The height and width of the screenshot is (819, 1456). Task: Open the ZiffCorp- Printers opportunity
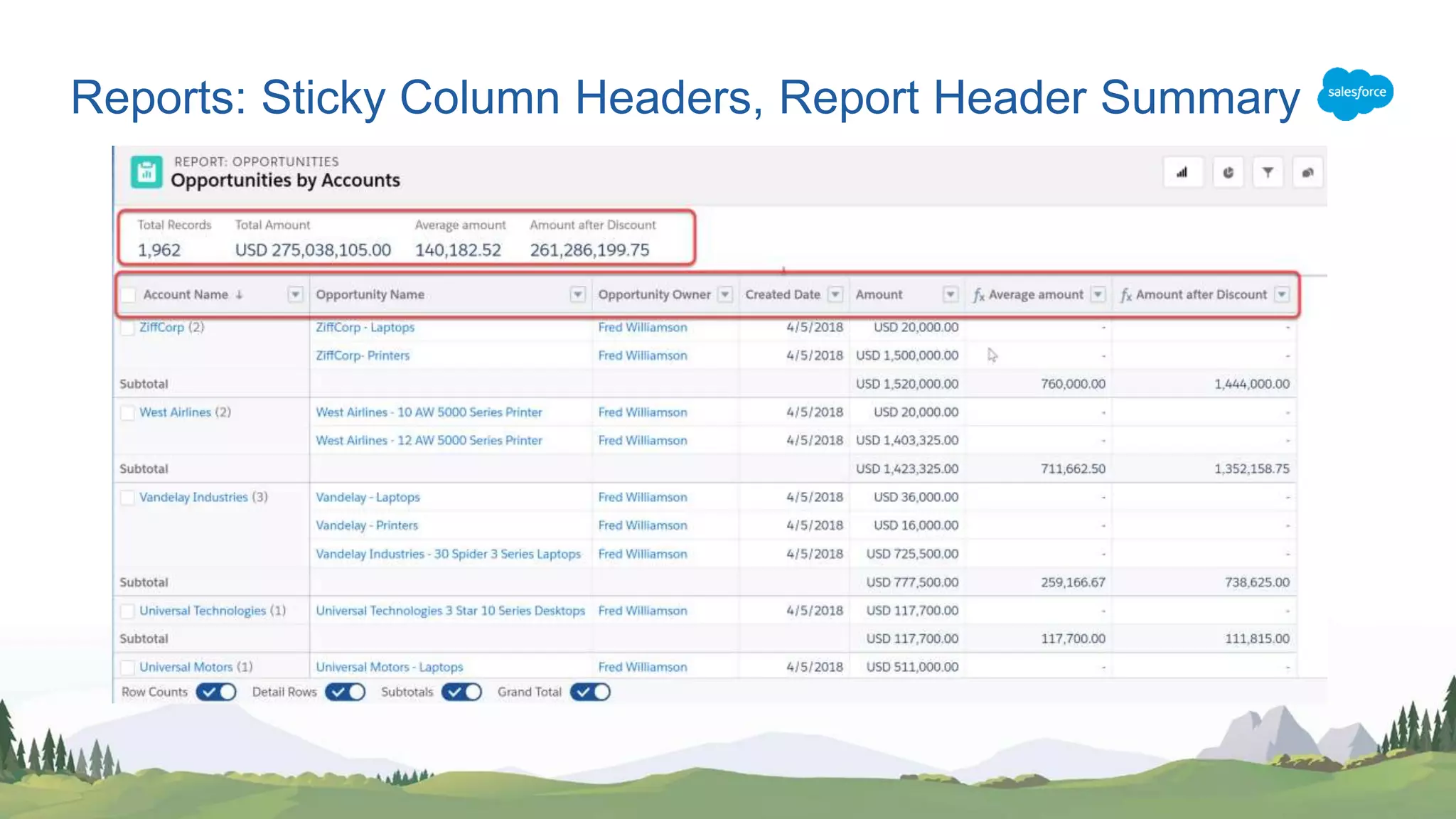click(x=363, y=355)
